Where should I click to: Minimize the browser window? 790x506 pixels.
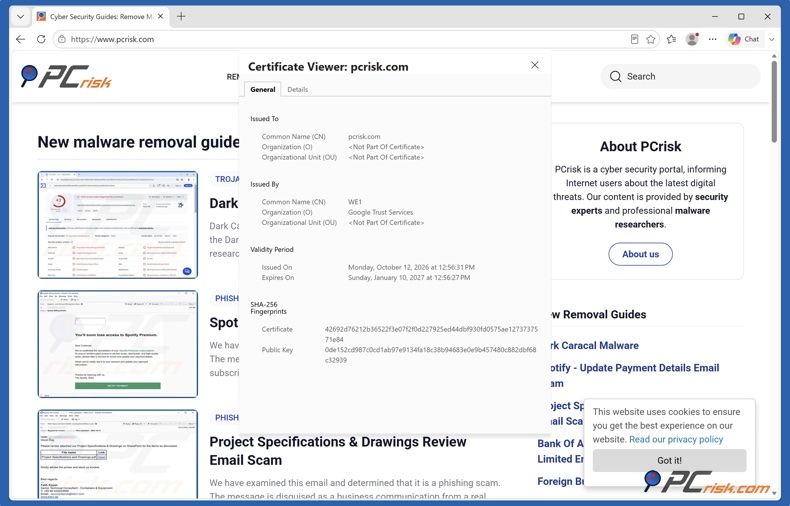tap(715, 17)
